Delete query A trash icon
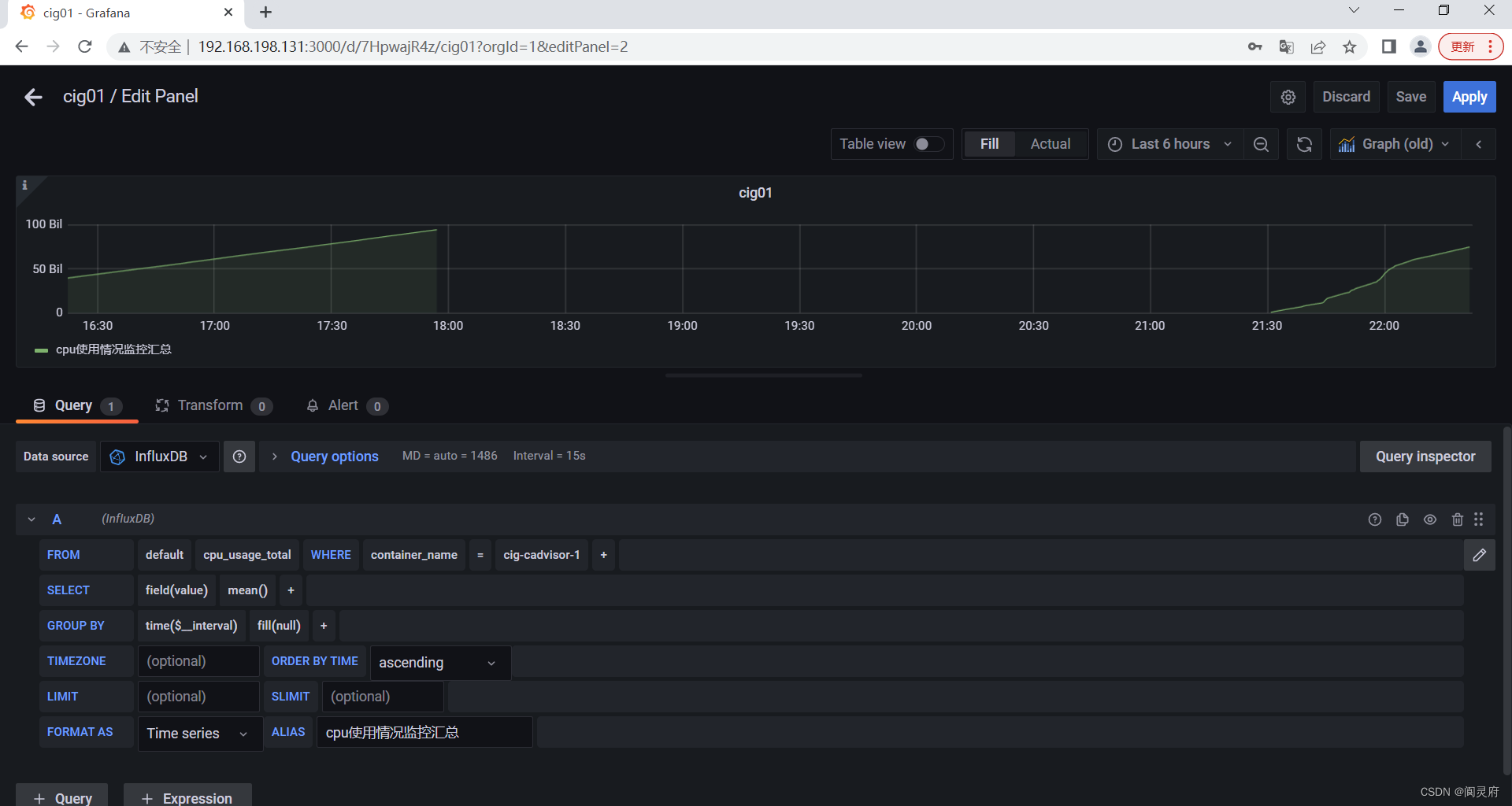Screen dimensions: 1512x806 pyautogui.click(x=1458, y=519)
